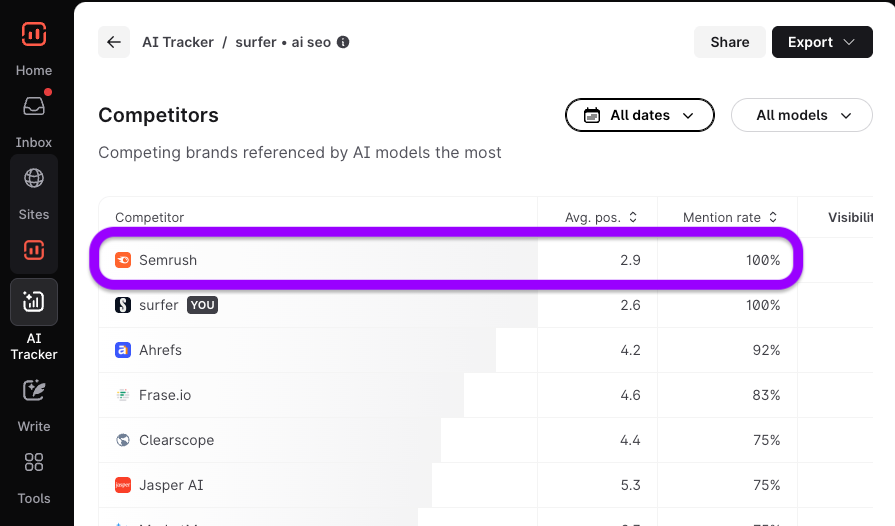This screenshot has width=895, height=526.
Task: Open the All dates dropdown
Action: (640, 115)
